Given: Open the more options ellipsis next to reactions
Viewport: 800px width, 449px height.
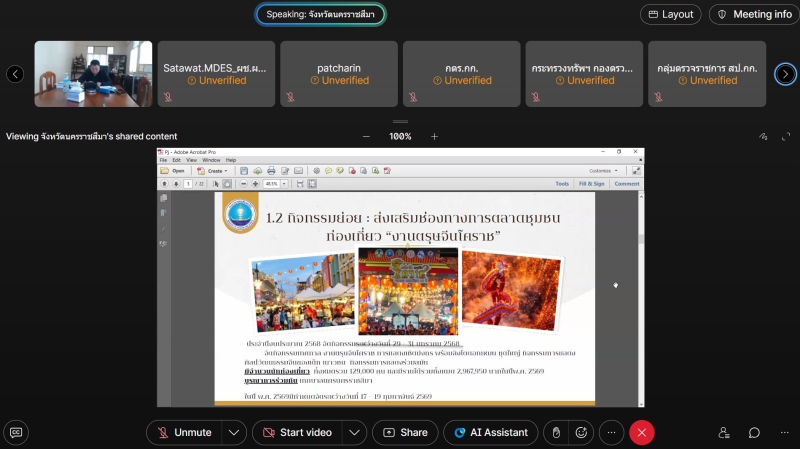Looking at the screenshot, I should point(611,432).
